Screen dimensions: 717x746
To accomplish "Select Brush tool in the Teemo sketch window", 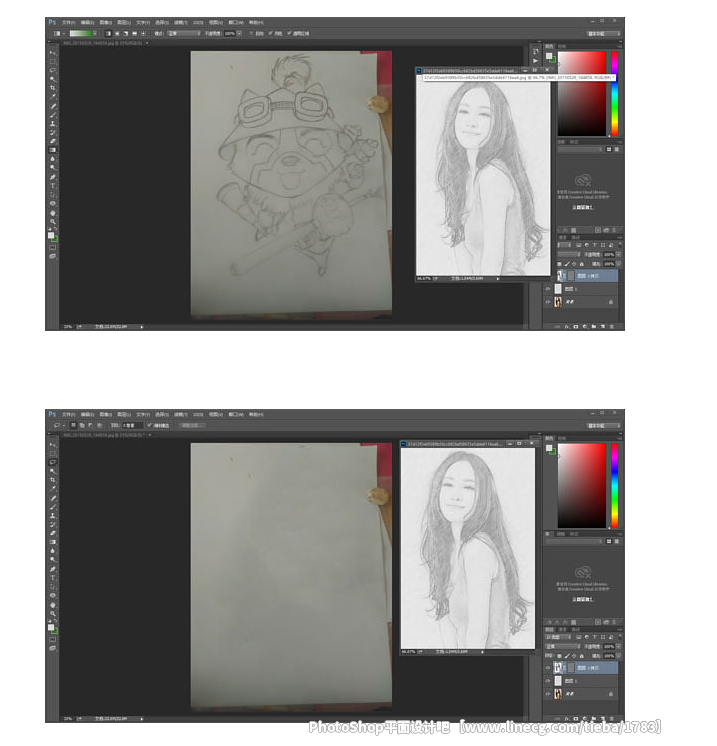I will (x=52, y=115).
